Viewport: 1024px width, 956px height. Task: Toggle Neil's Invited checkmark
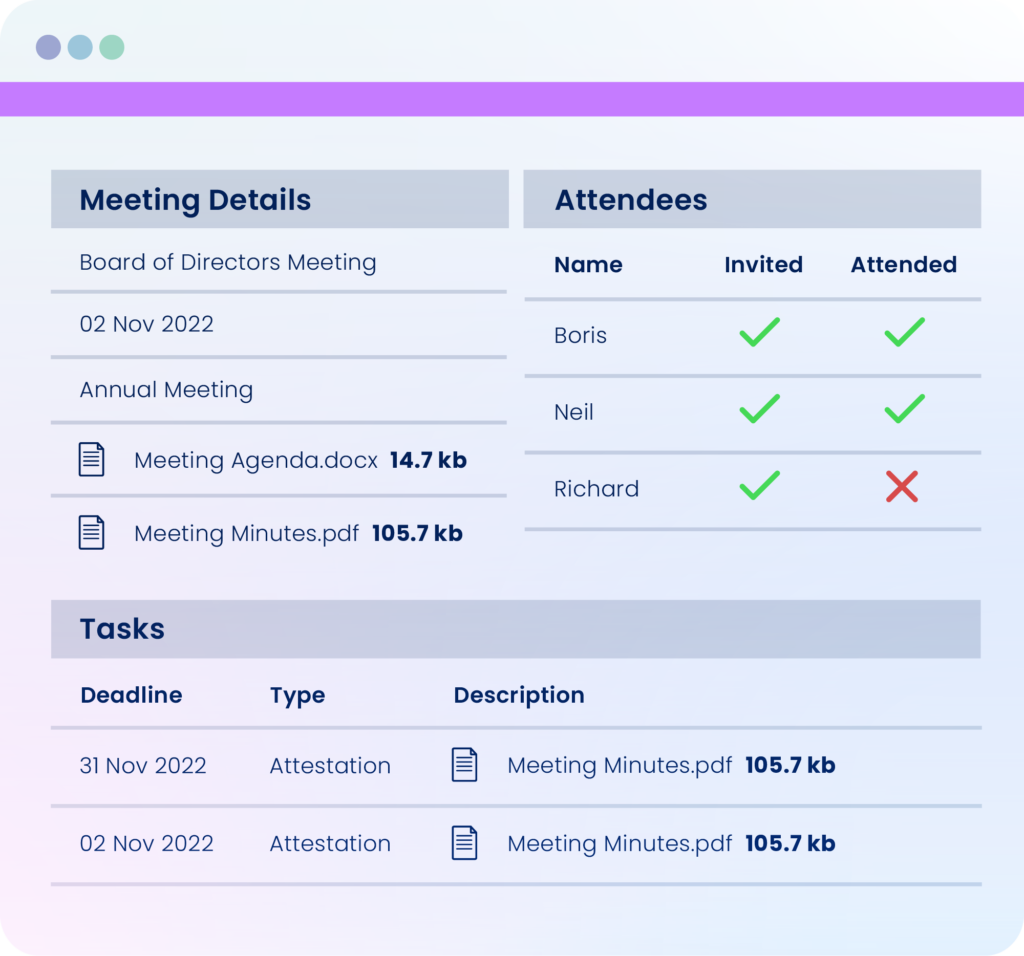760,409
